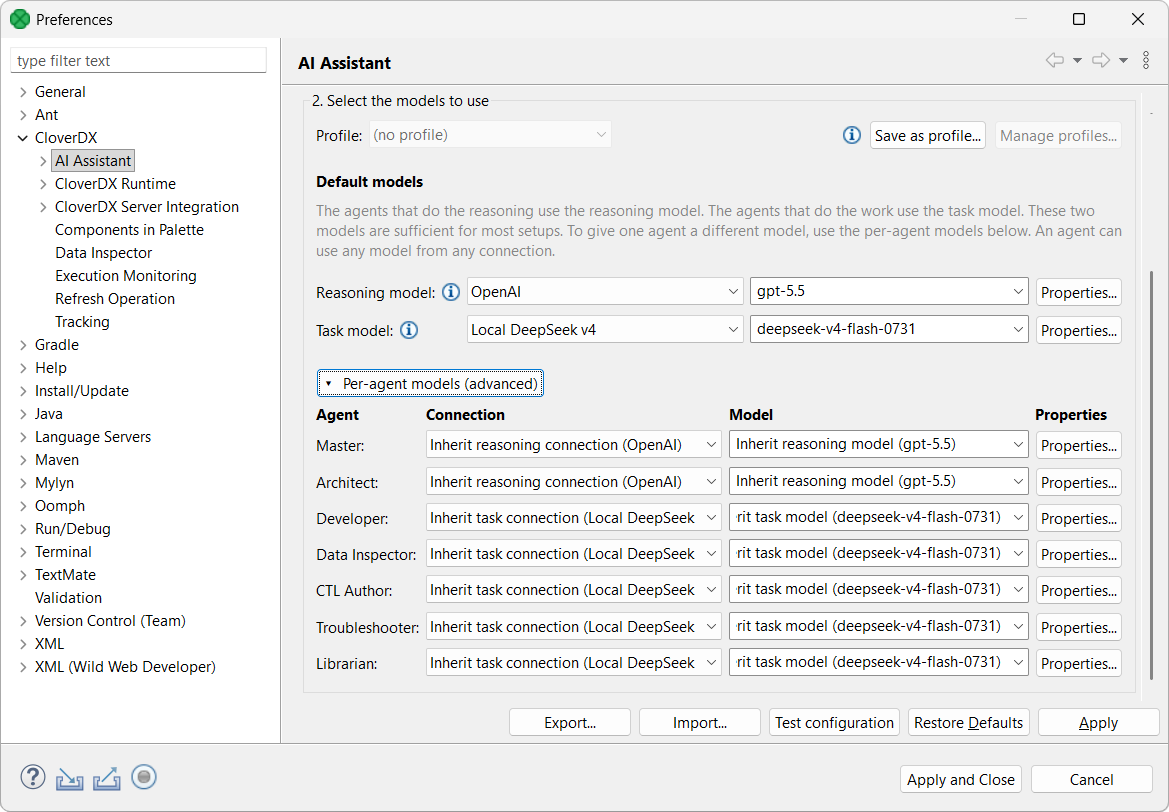Screen dimensions: 1169x812
Task: Click the type filter text field
Action: 138,60
